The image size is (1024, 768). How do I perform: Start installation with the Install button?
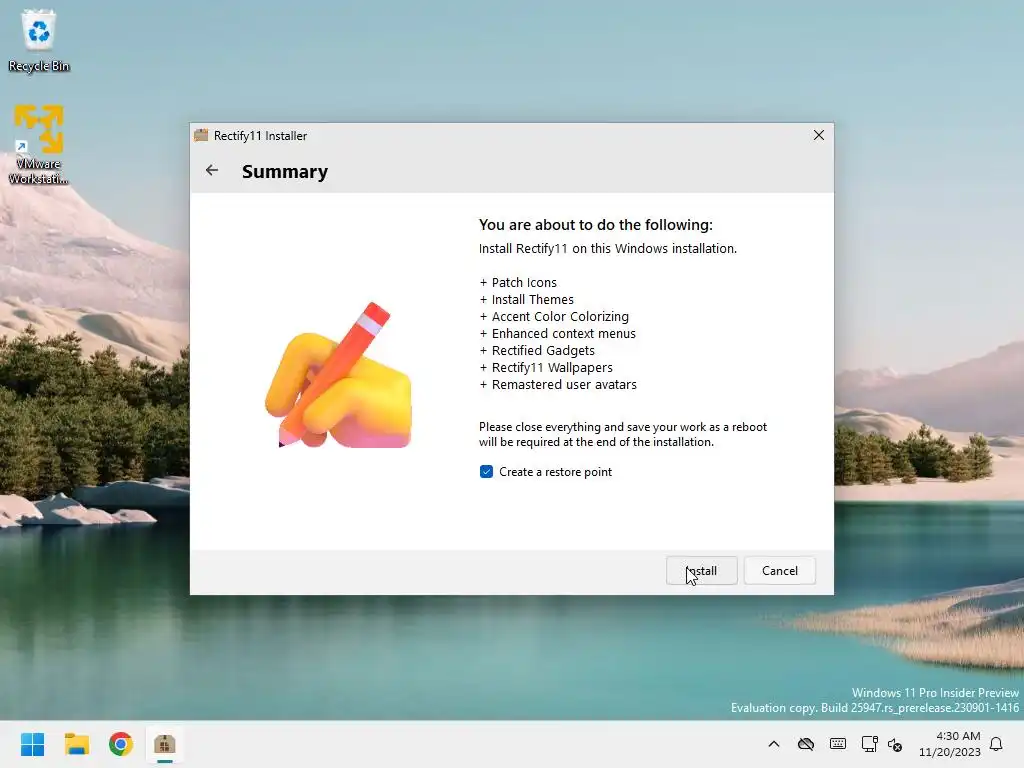tap(701, 571)
